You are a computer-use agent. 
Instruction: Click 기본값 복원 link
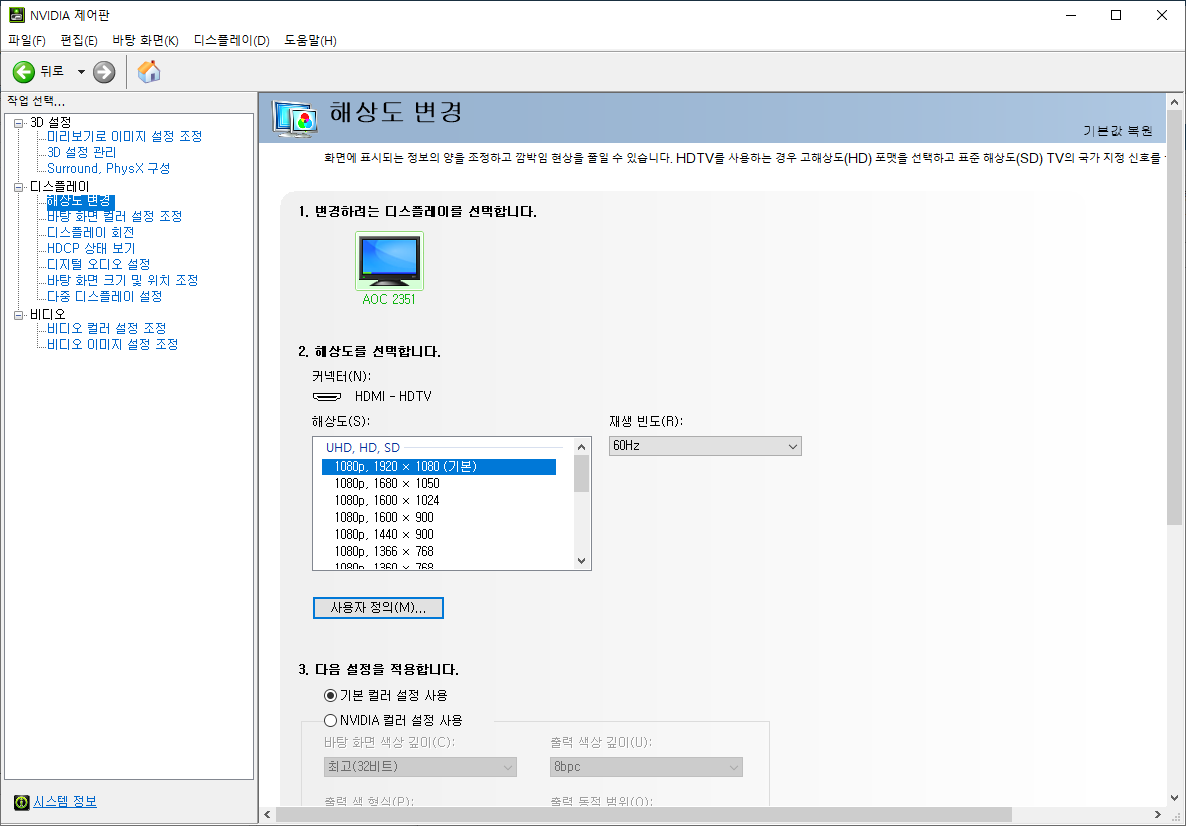coord(1117,131)
